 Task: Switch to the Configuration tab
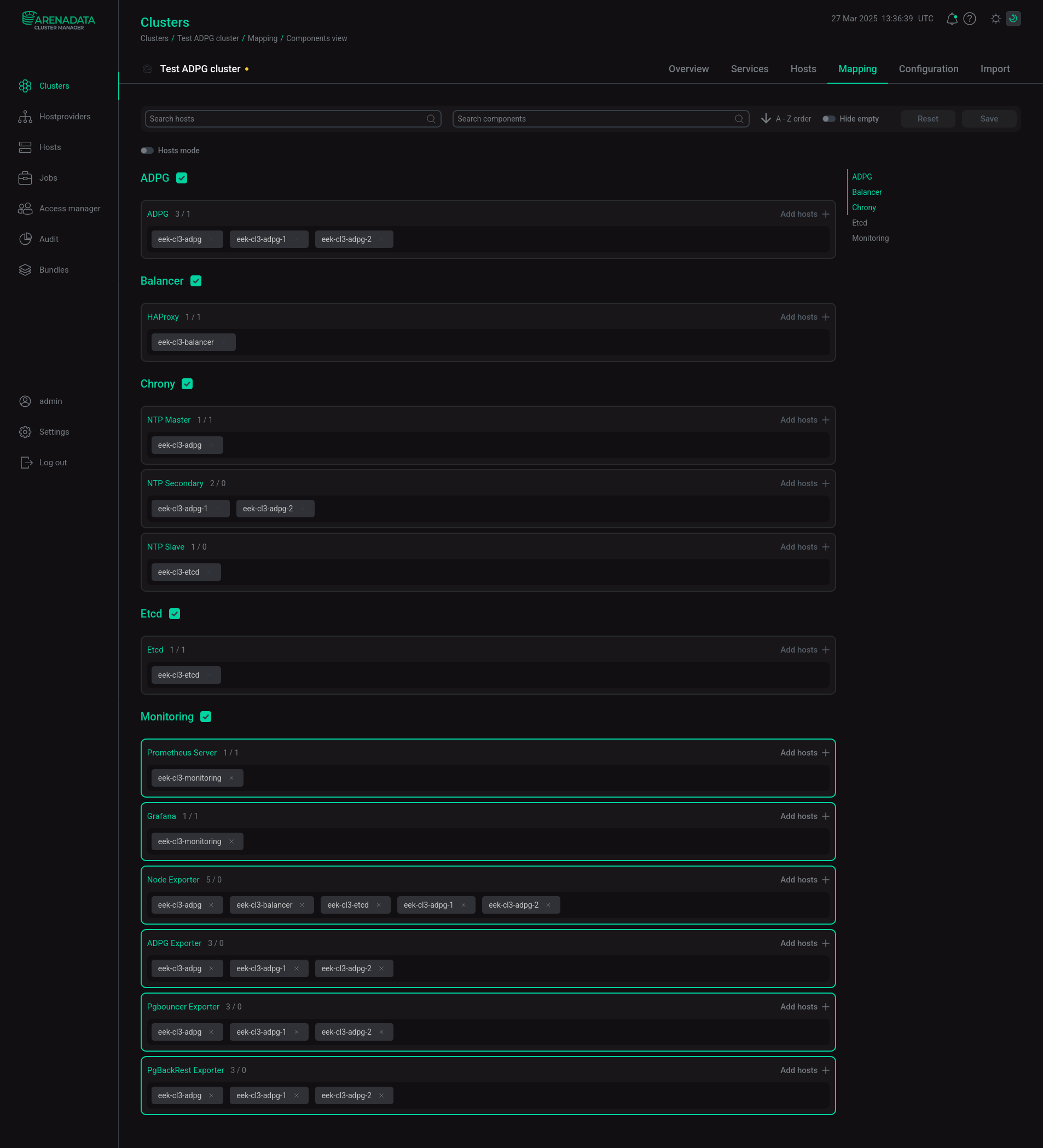pos(928,69)
